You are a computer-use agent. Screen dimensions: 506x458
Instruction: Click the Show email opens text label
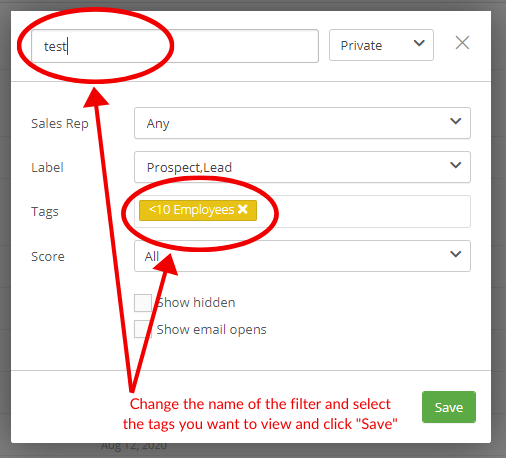(x=212, y=330)
